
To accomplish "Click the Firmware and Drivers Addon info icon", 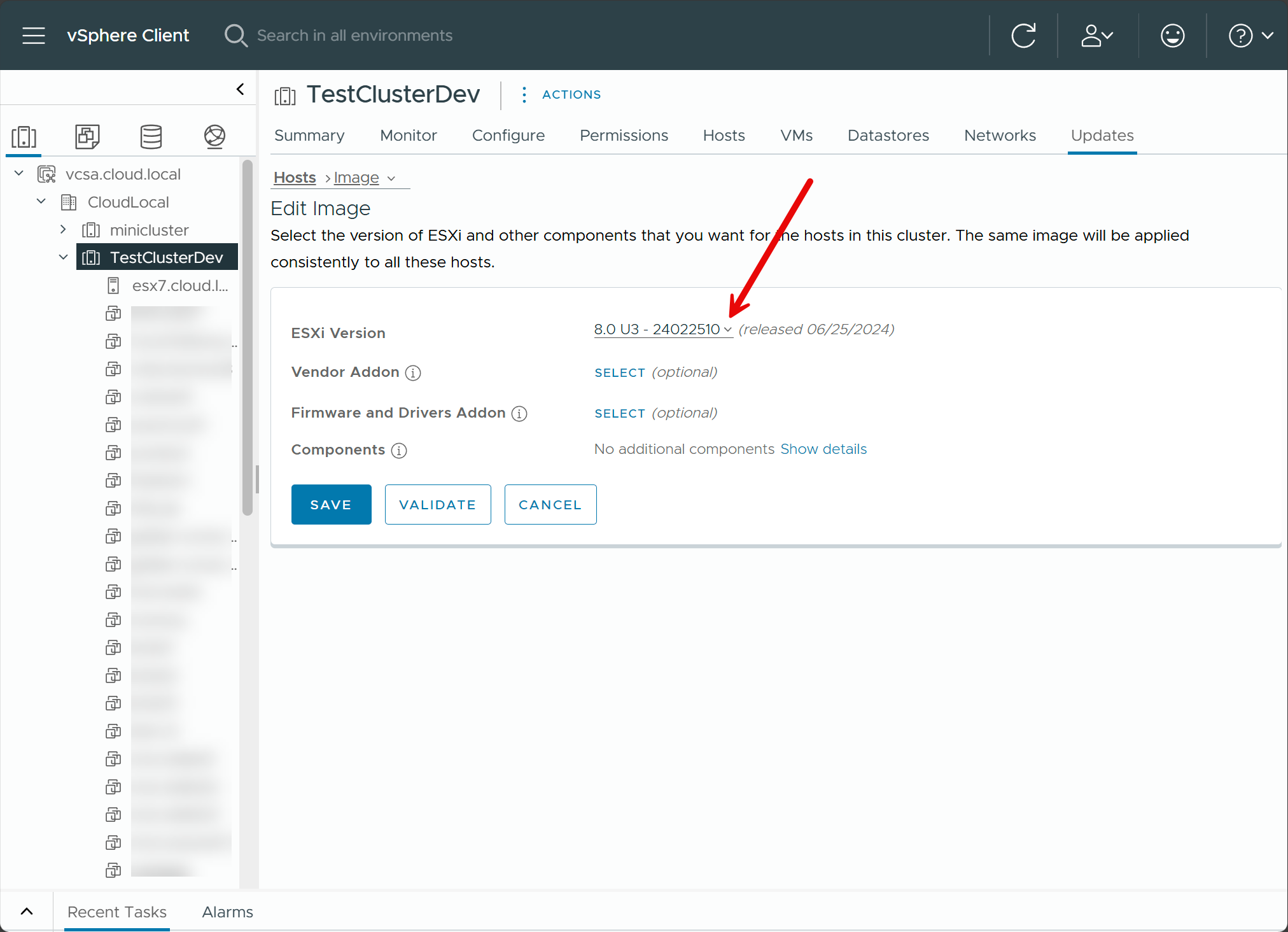I will pyautogui.click(x=519, y=413).
